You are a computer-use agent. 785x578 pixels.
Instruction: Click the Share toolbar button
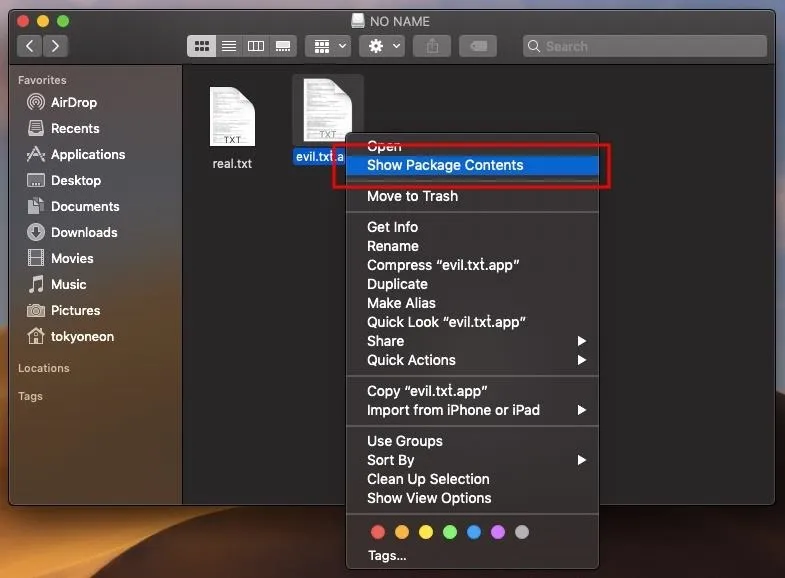432,46
